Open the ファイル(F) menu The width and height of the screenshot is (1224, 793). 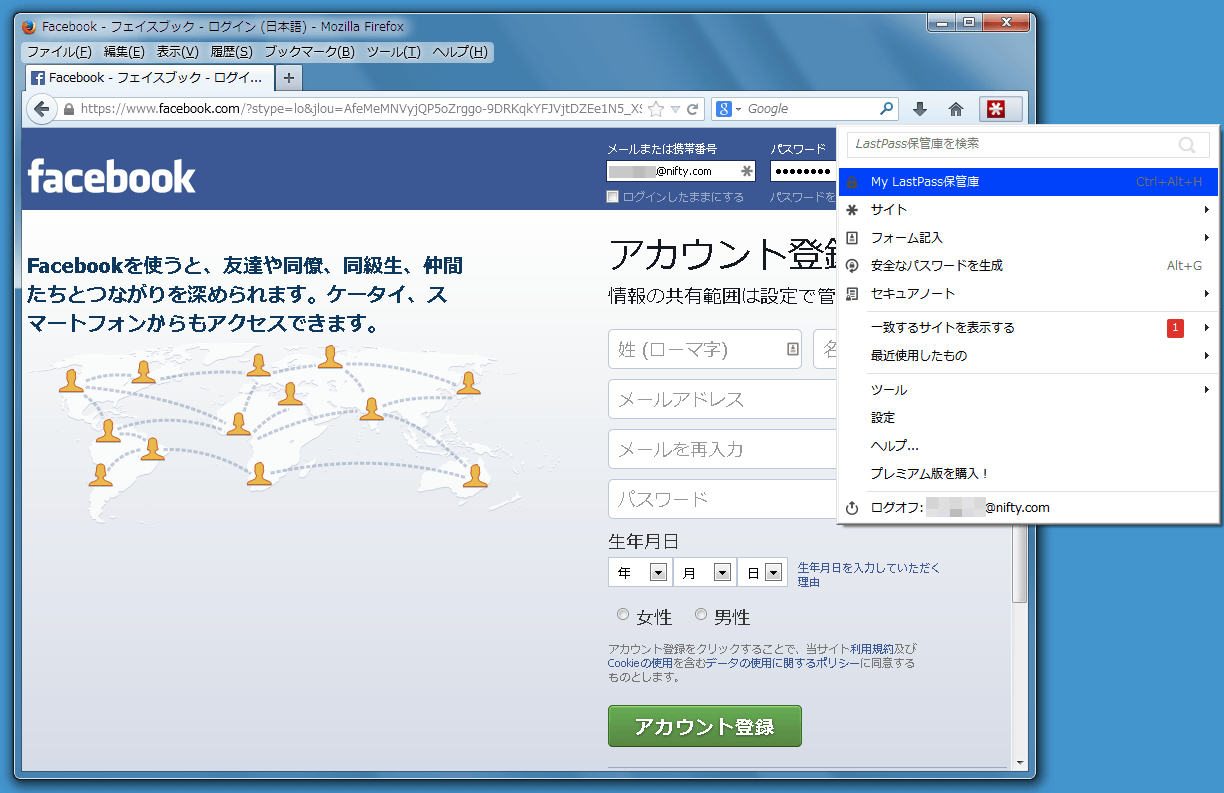pyautogui.click(x=59, y=52)
